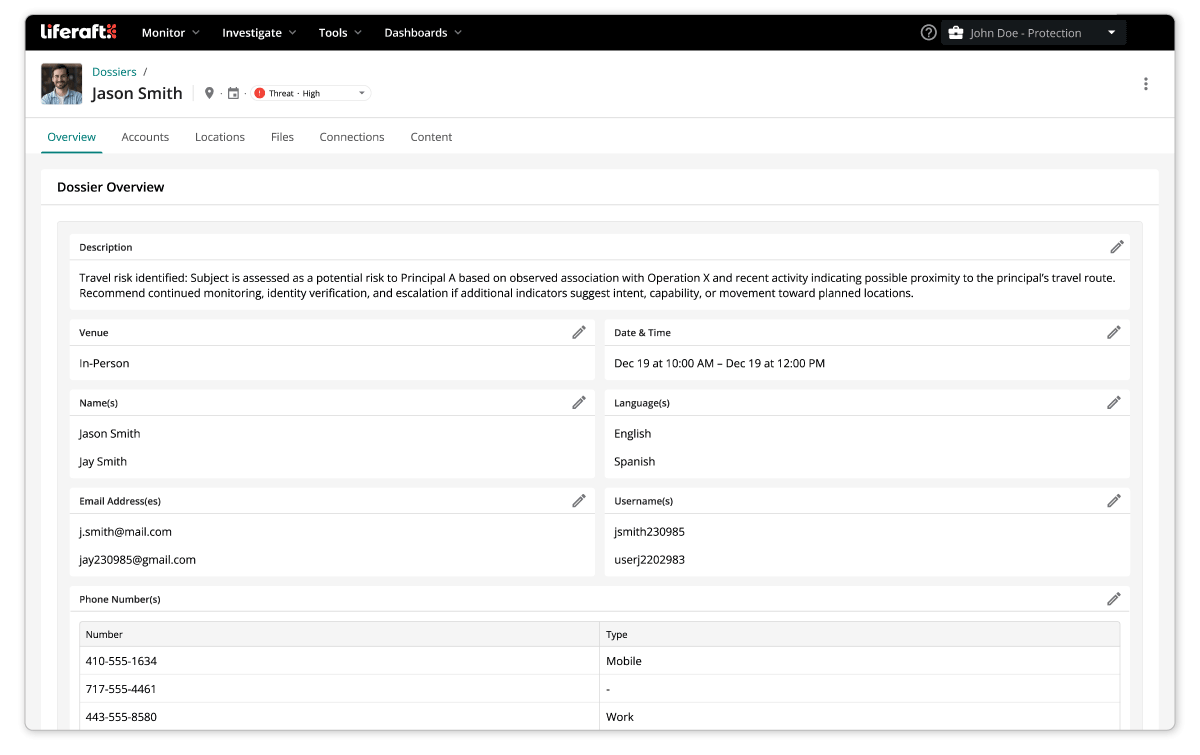Click phone number 717-555-4461

point(121,689)
